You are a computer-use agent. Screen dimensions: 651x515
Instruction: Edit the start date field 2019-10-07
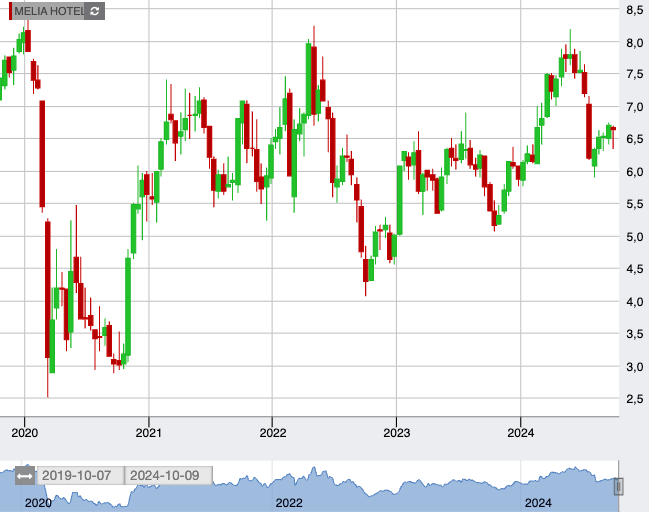(81, 476)
